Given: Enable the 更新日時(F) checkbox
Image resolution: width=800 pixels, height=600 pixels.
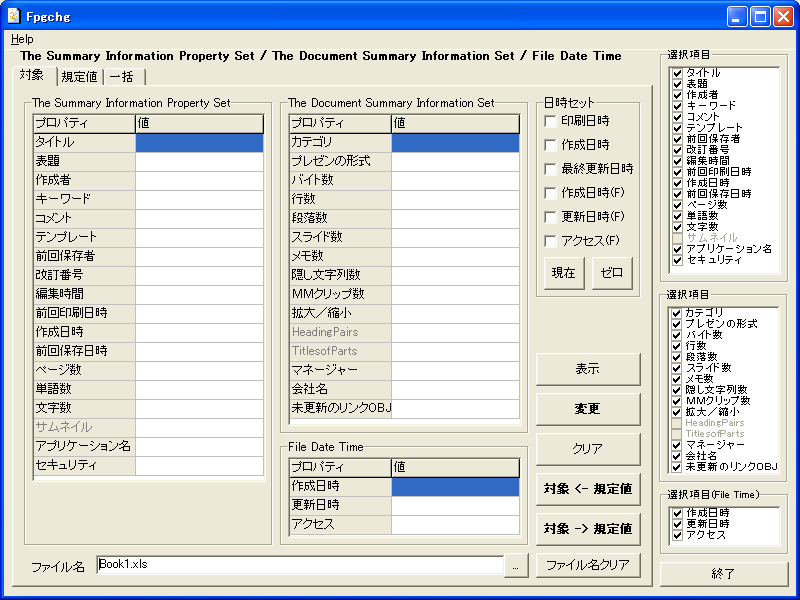Looking at the screenshot, I should [x=550, y=217].
